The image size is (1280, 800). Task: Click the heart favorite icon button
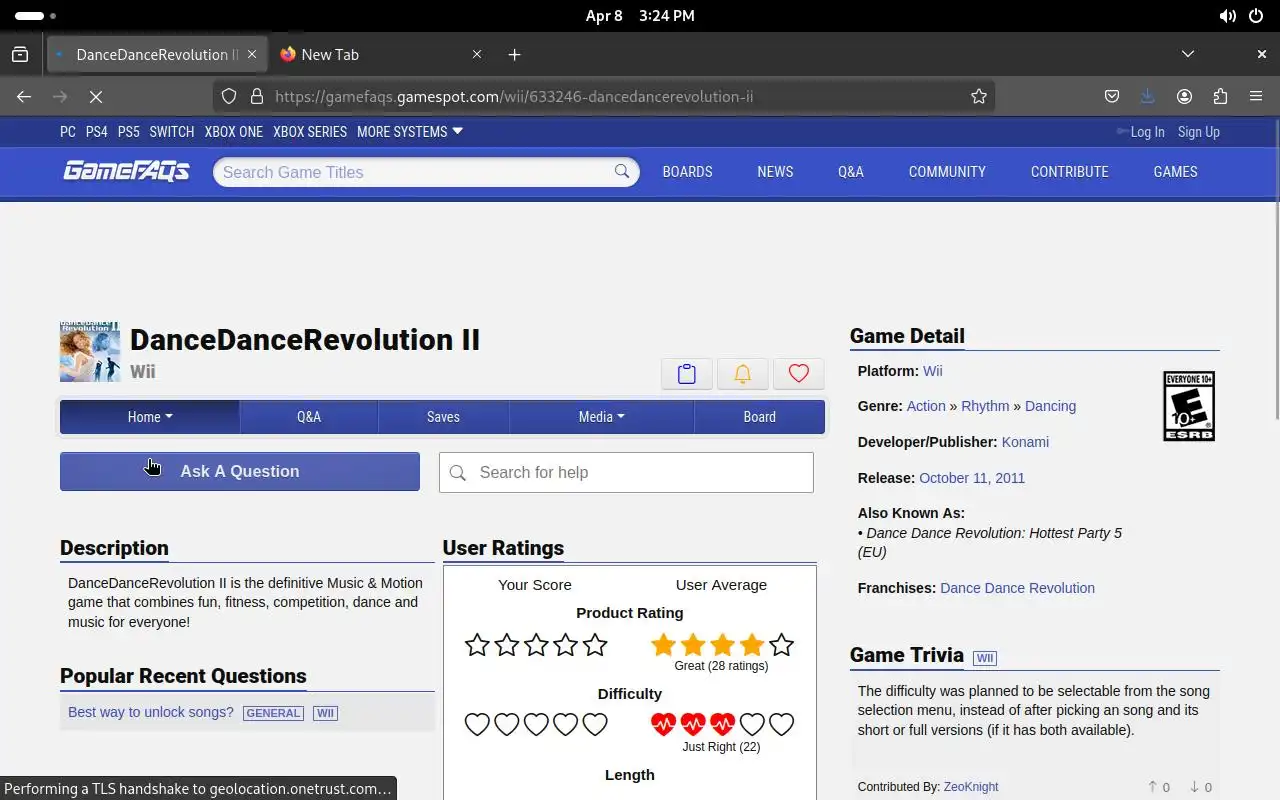tap(798, 373)
